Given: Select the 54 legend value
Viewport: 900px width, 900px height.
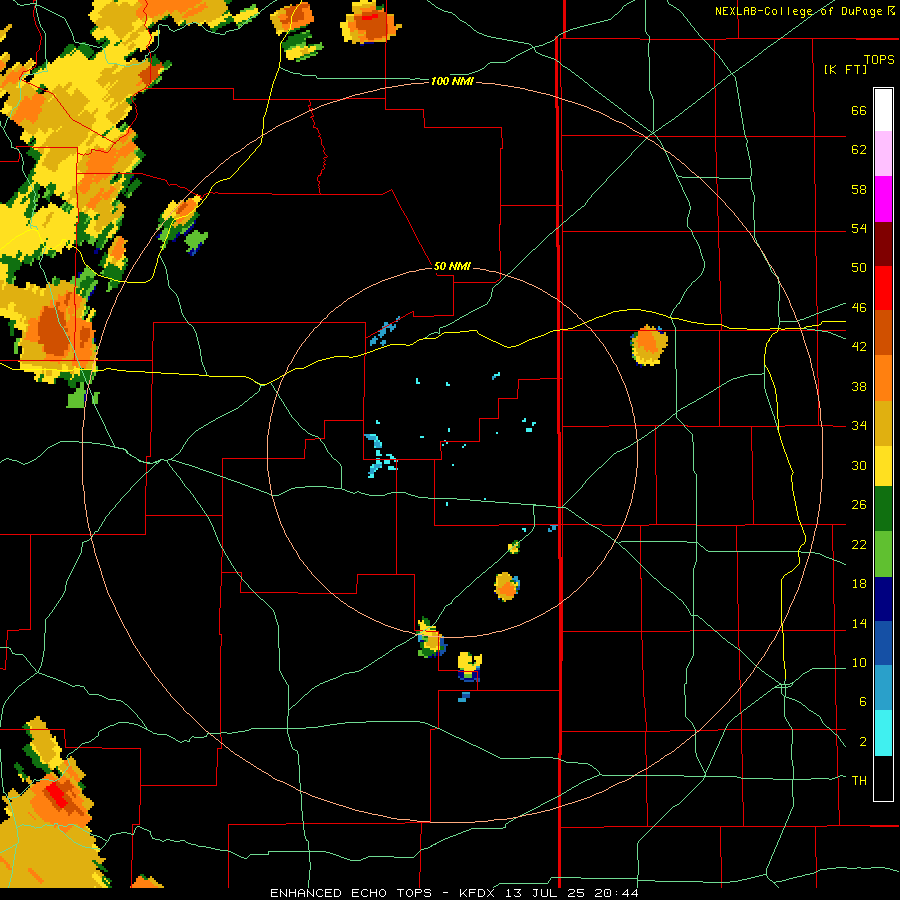Looking at the screenshot, I should 859,228.
